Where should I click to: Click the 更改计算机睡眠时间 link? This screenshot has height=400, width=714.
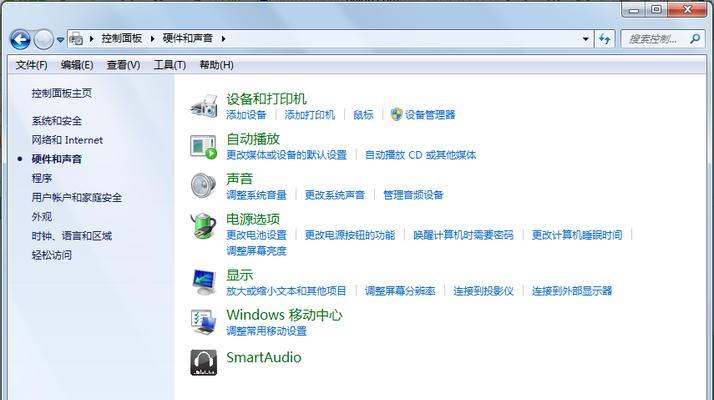tap(577, 235)
